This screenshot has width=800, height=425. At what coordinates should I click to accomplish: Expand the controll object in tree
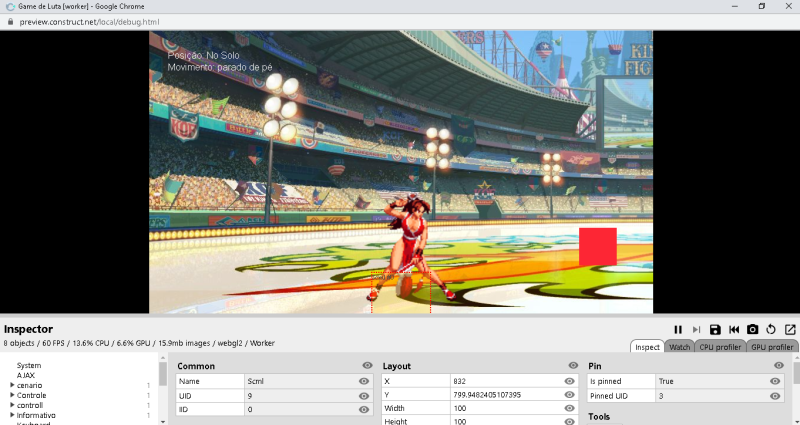12,405
